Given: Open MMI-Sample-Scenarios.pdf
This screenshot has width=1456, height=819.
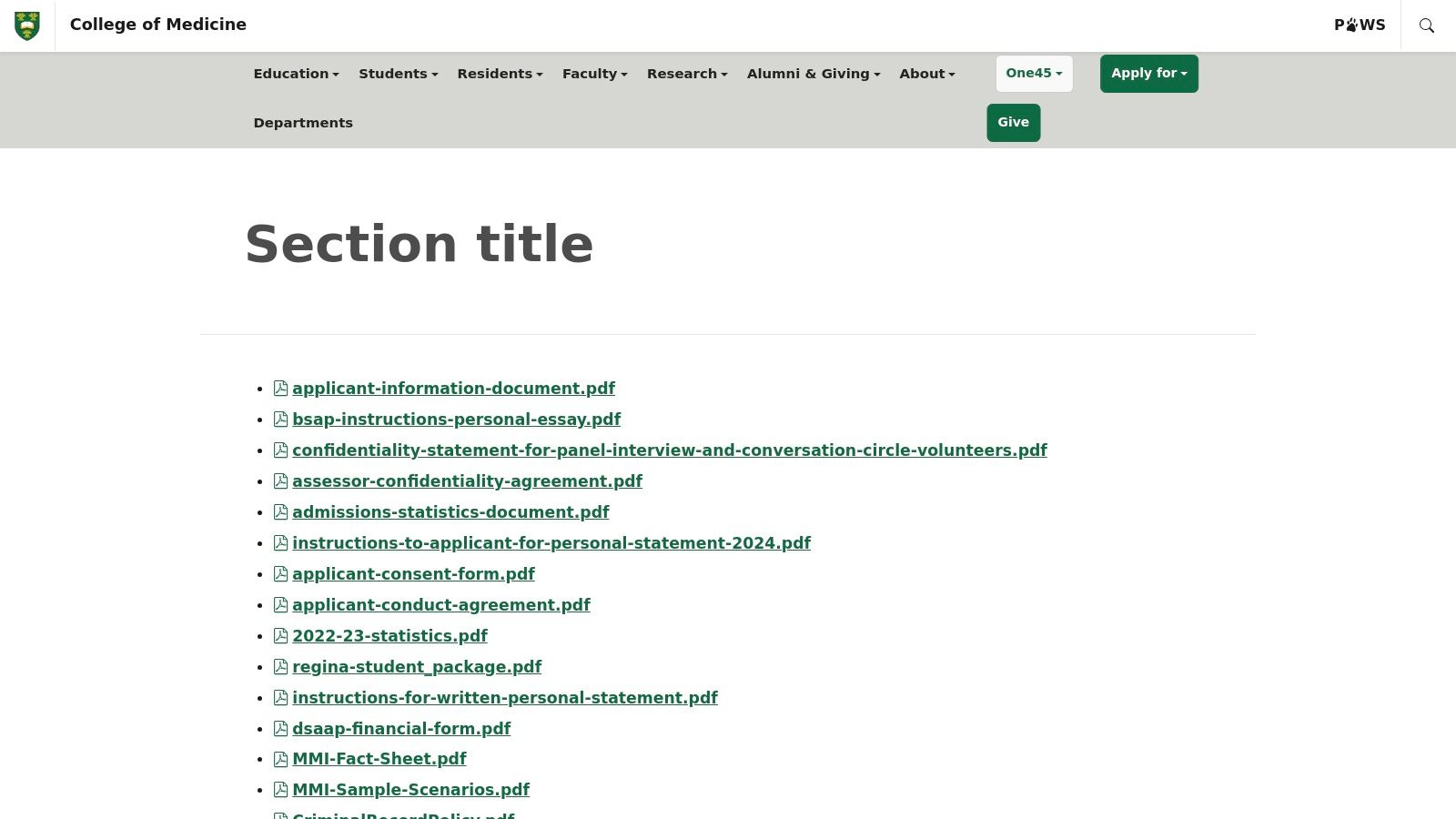Looking at the screenshot, I should [x=411, y=790].
